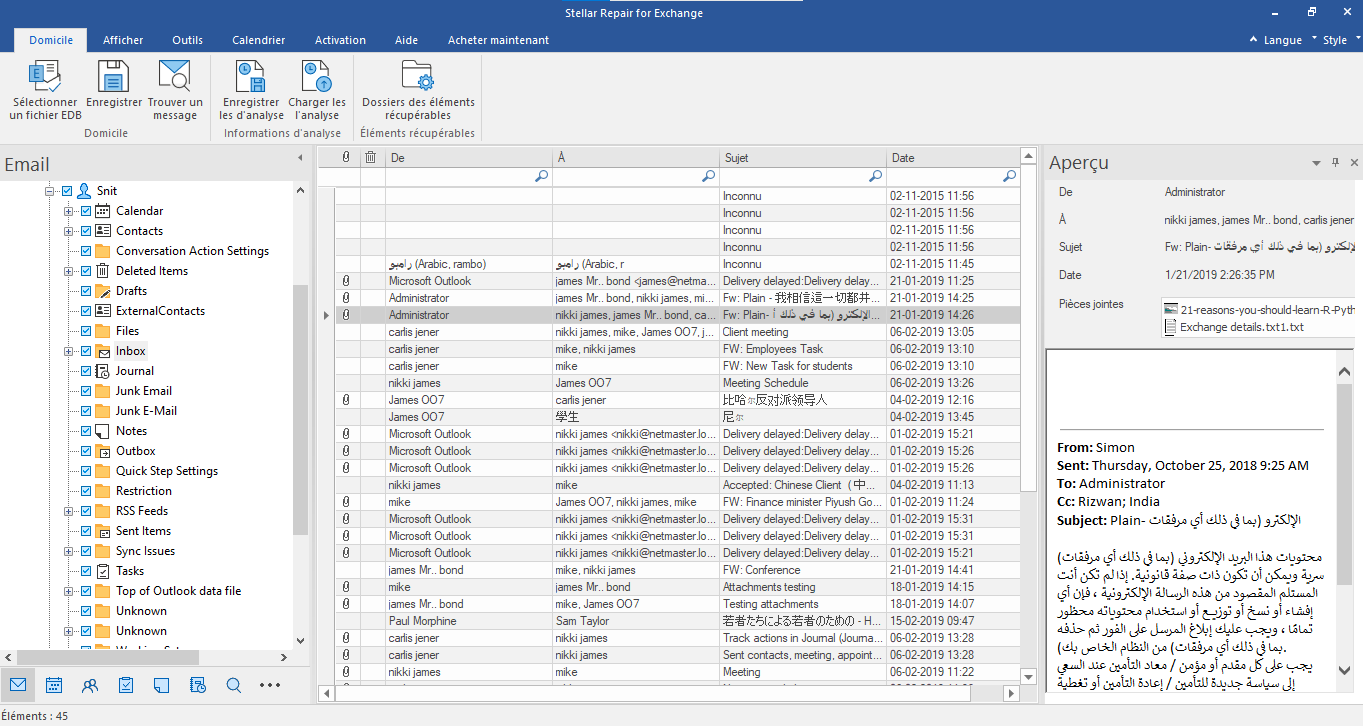Viewport: 1363px width, 726px height.
Task: Sort messages by De column header
Action: pyautogui.click(x=468, y=157)
